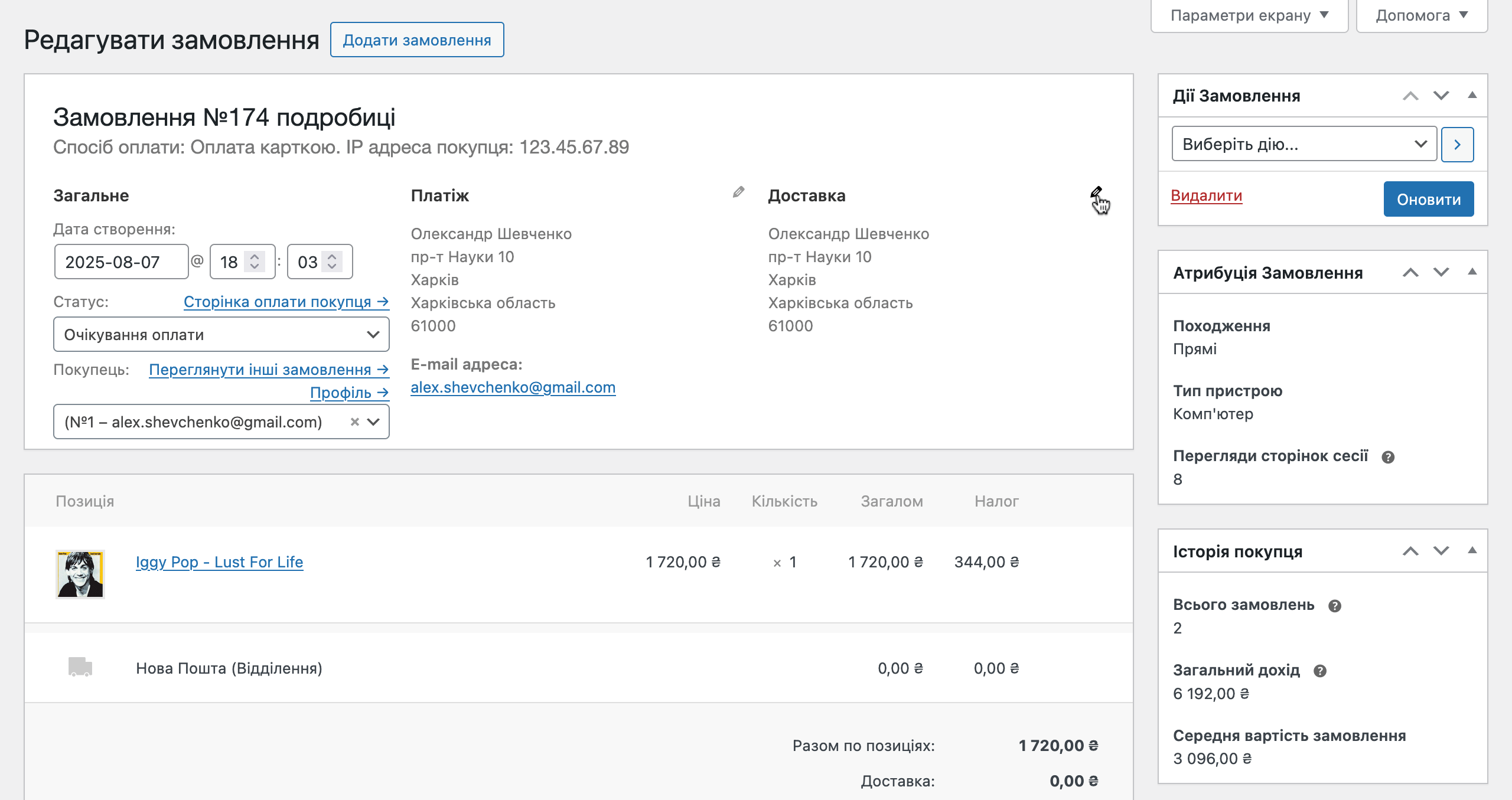Image resolution: width=1512 pixels, height=800 pixels.
Task: Click the quantity value × 1
Action: [x=785, y=562]
